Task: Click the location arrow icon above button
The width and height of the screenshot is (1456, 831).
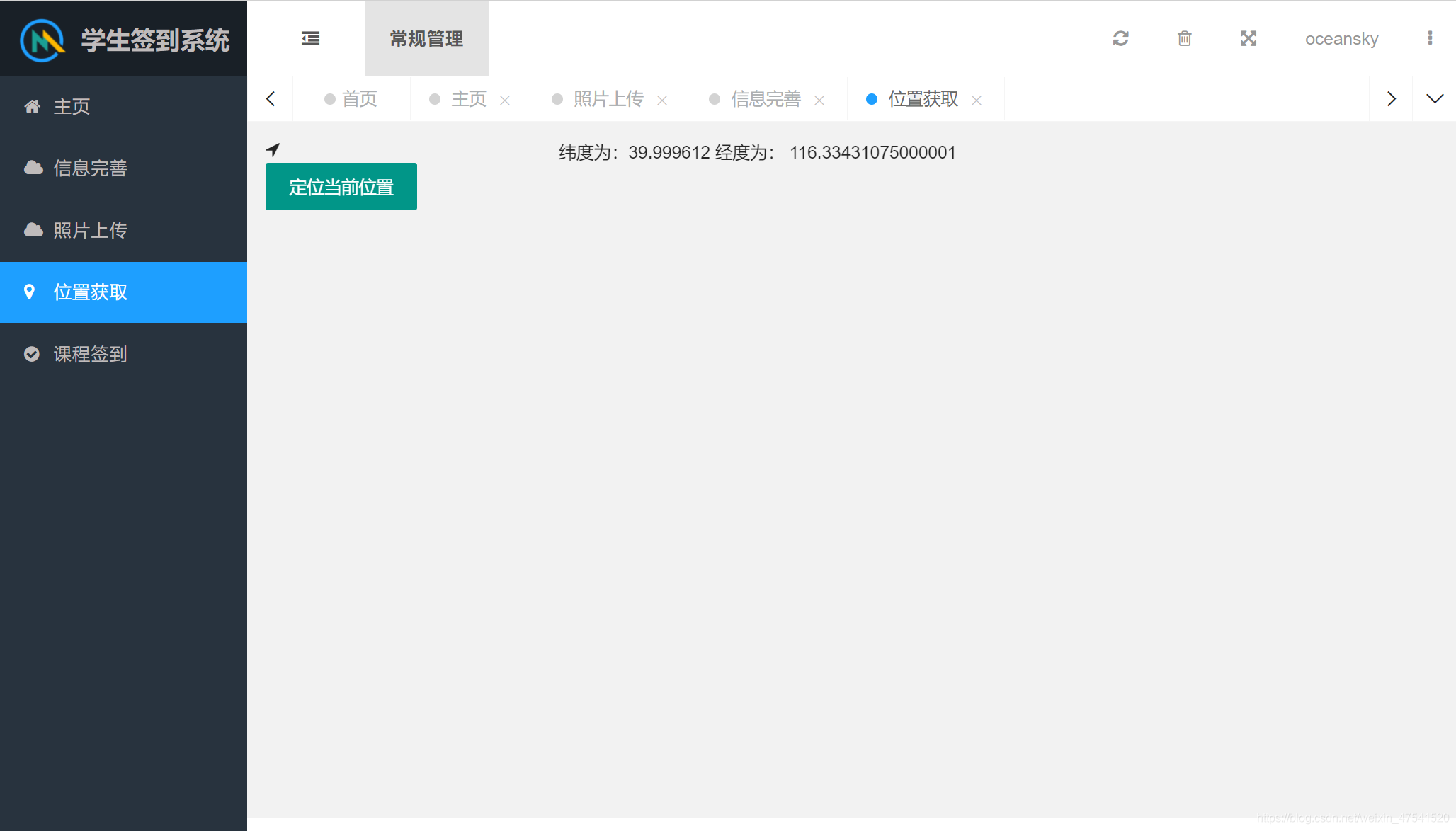Action: [x=273, y=149]
